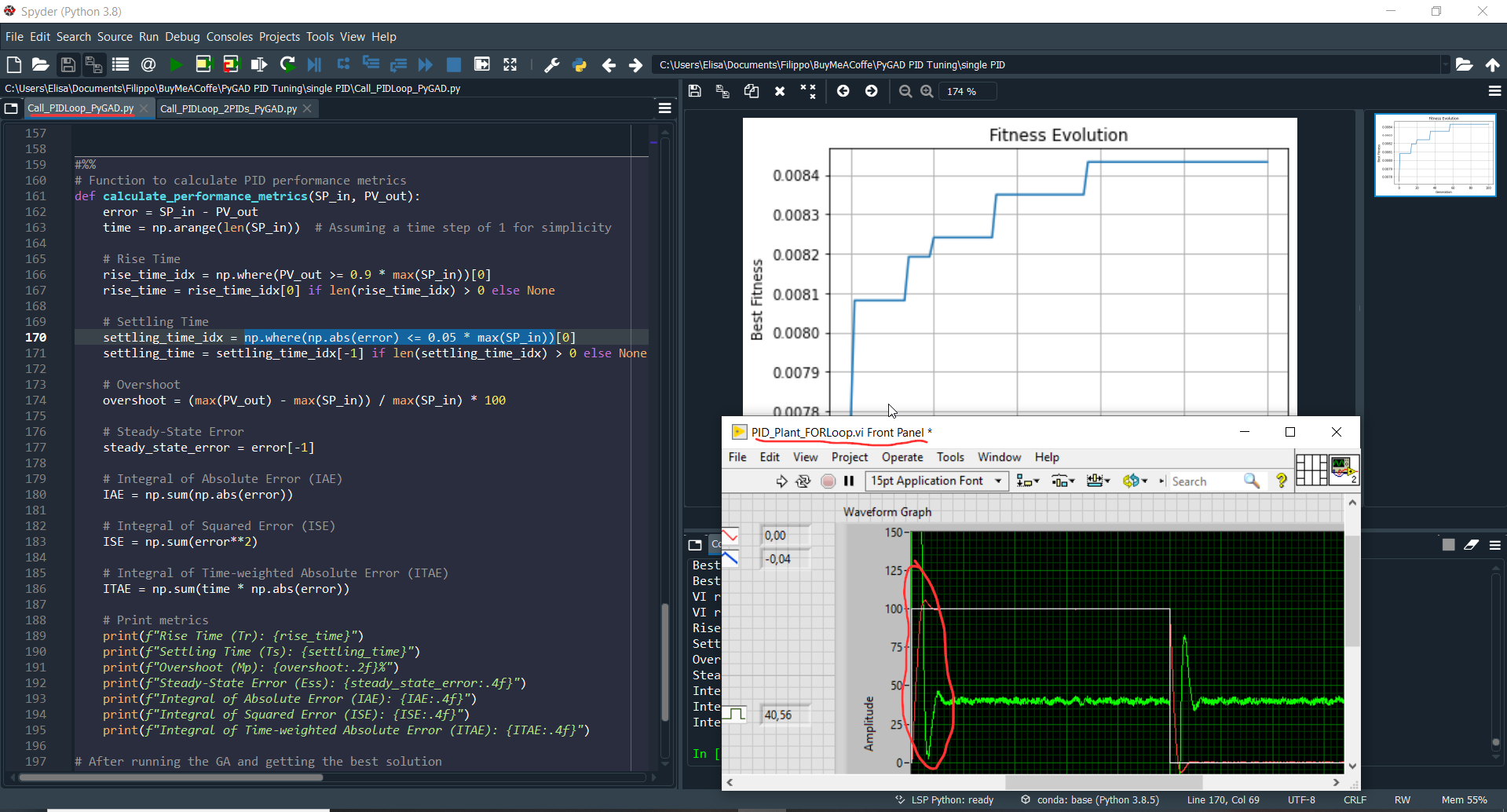Save the current file in Spyder
This screenshot has width=1507, height=812.
68,64
